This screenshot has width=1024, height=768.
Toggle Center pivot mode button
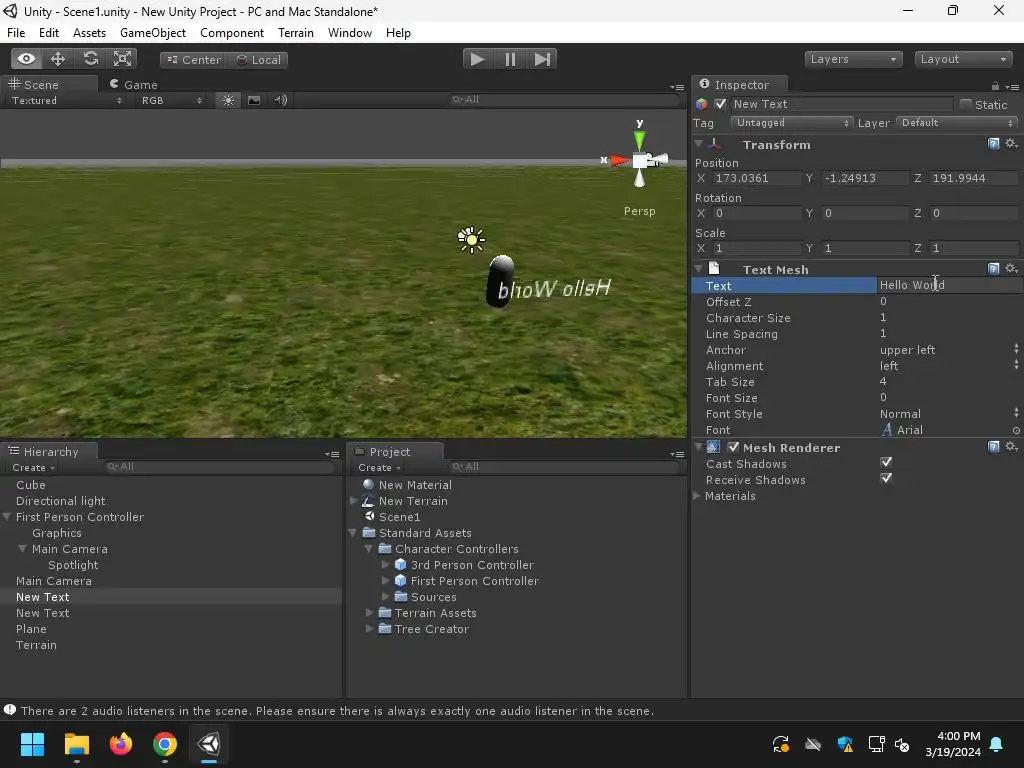tap(194, 60)
